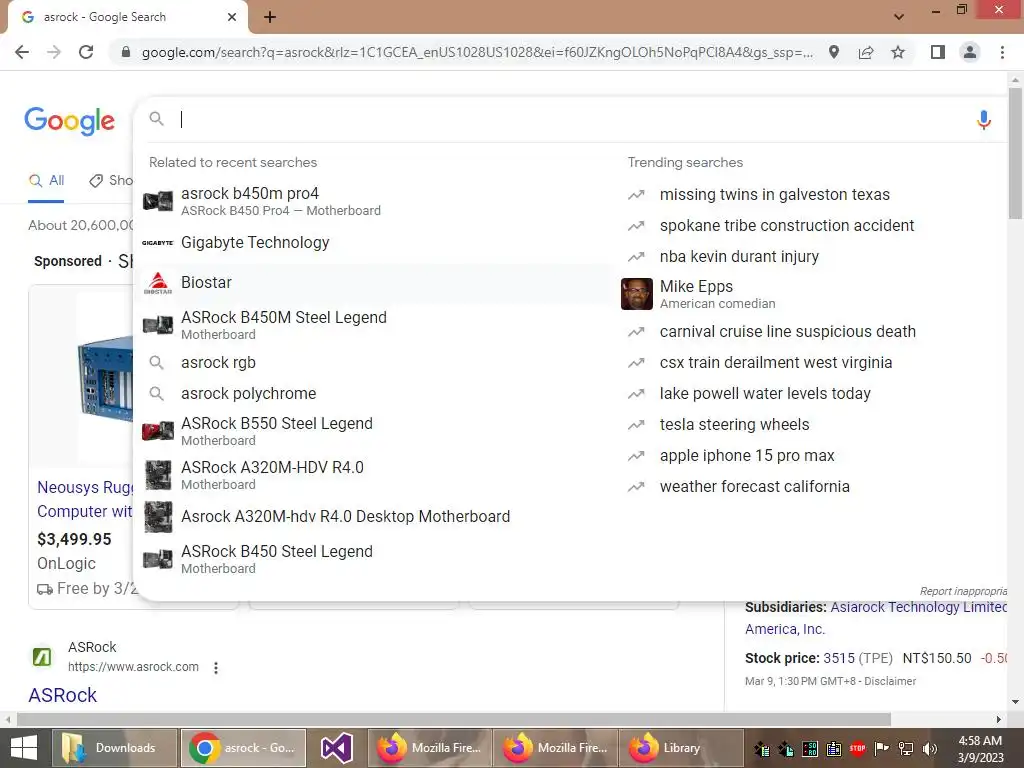Open more options dots beside asrock.com

(x=216, y=667)
